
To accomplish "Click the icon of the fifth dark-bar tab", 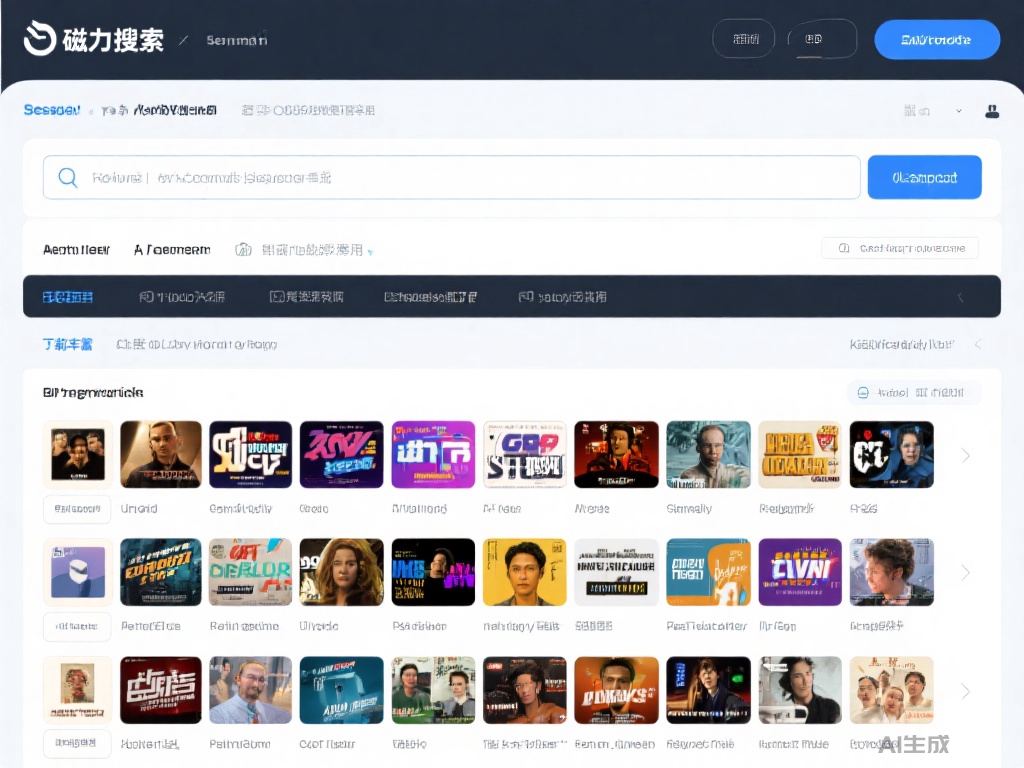I will click(x=525, y=296).
